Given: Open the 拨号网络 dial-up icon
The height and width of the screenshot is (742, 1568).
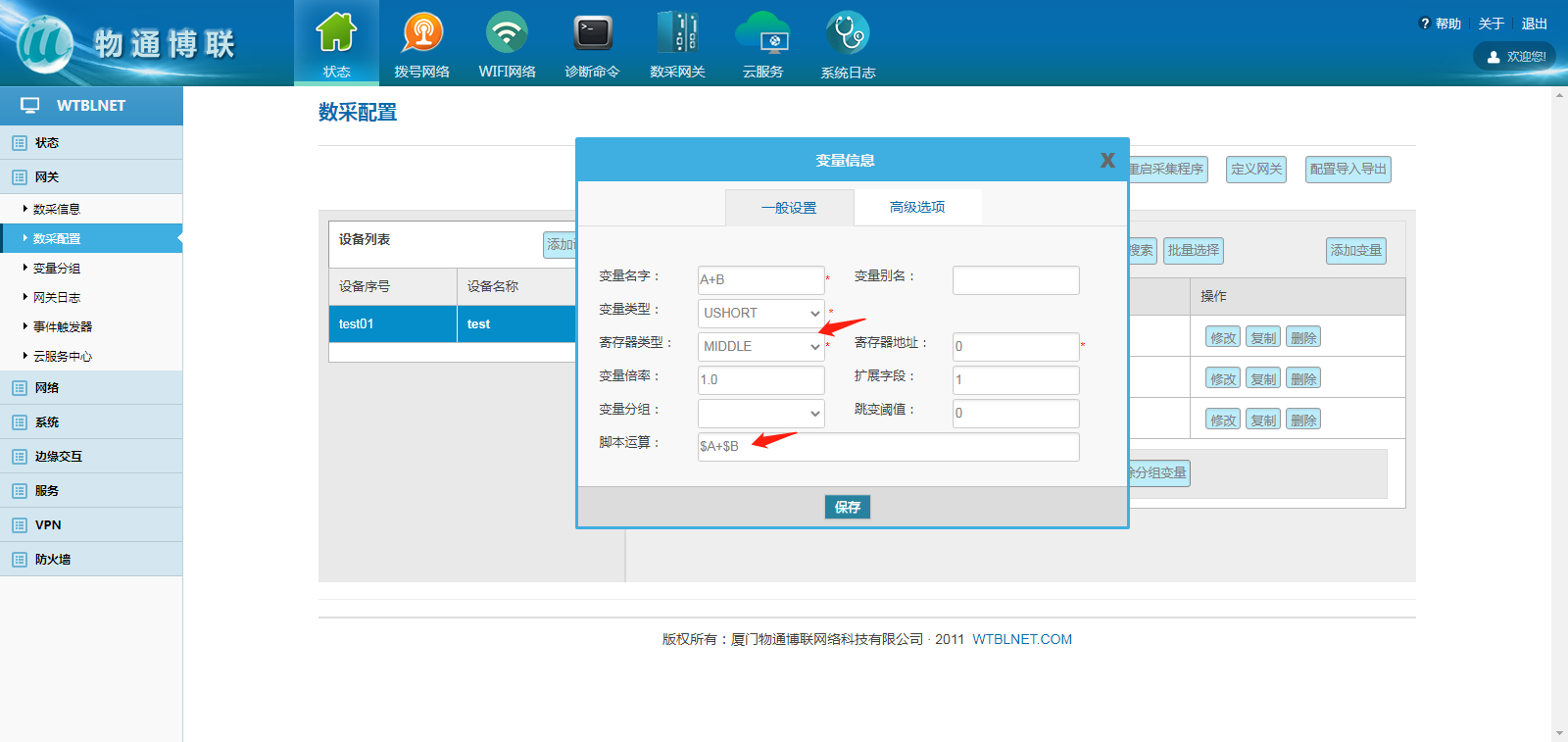Looking at the screenshot, I should [x=422, y=32].
